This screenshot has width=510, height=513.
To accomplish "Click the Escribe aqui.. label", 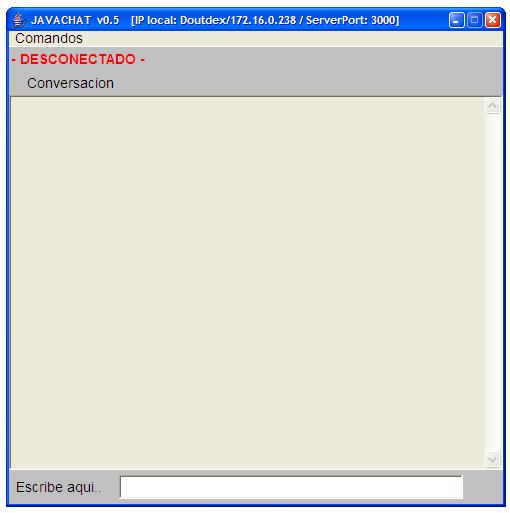I will point(59,487).
